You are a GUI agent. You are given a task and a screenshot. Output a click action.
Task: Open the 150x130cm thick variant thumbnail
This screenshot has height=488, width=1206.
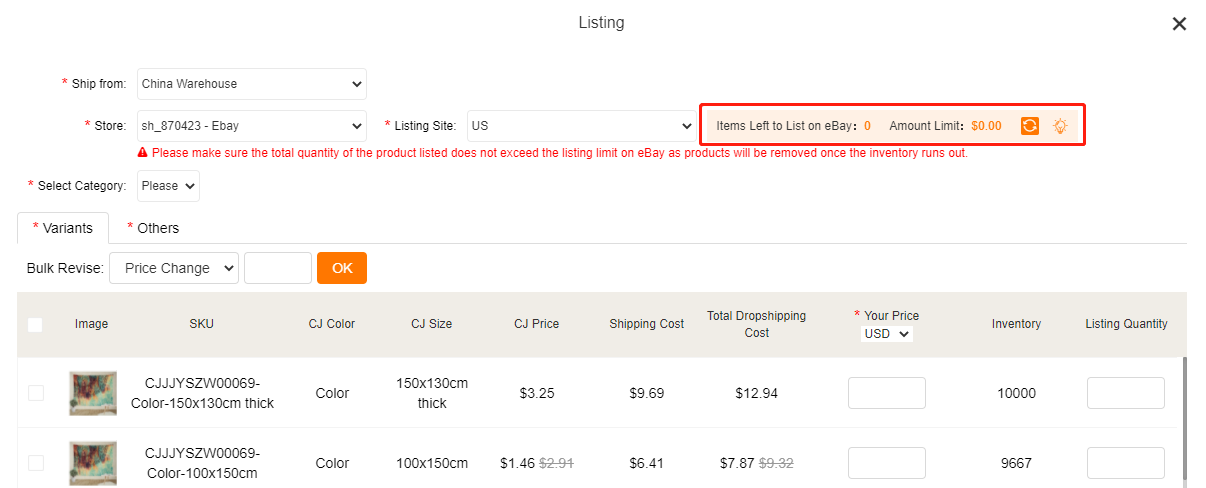click(92, 393)
